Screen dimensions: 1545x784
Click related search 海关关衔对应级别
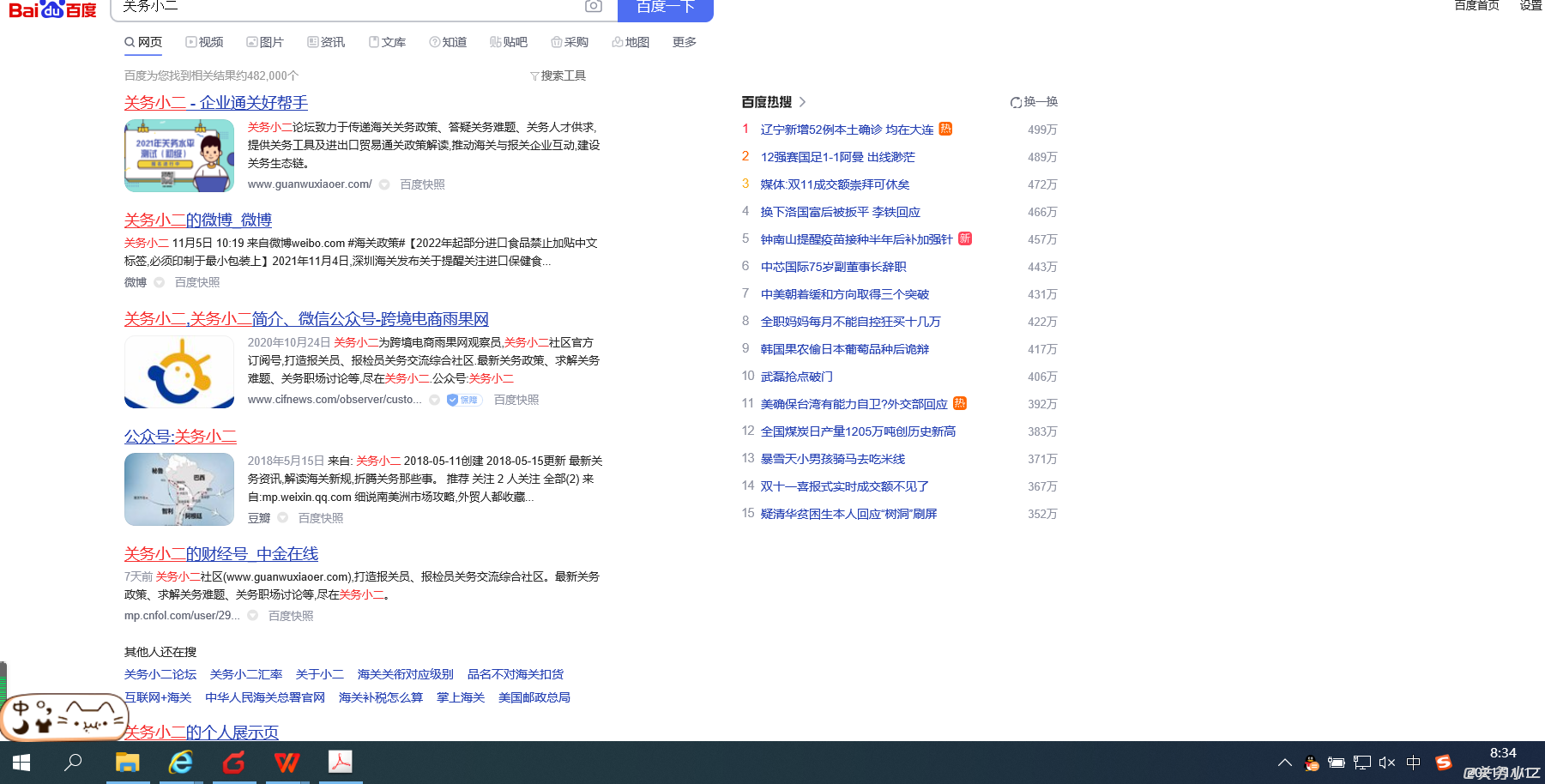click(406, 674)
